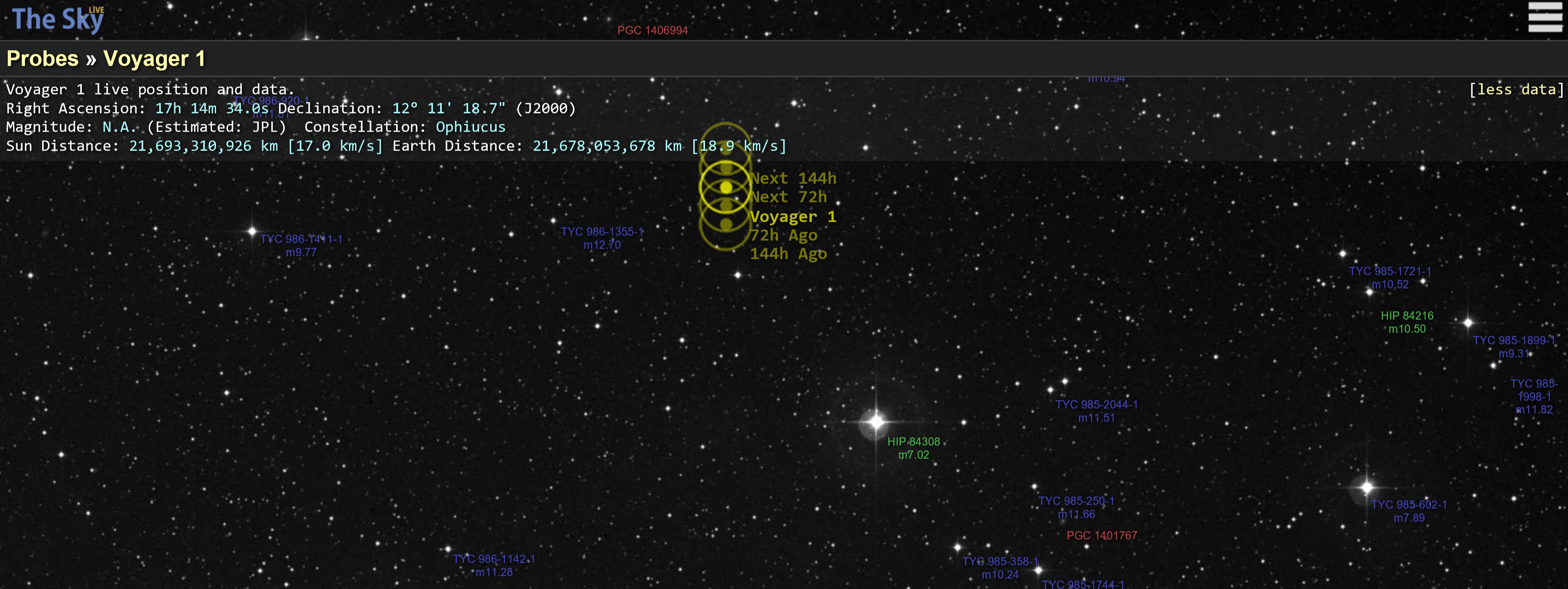The width and height of the screenshot is (1568, 589).
Task: Click The Sky Live logo
Action: coord(58,20)
